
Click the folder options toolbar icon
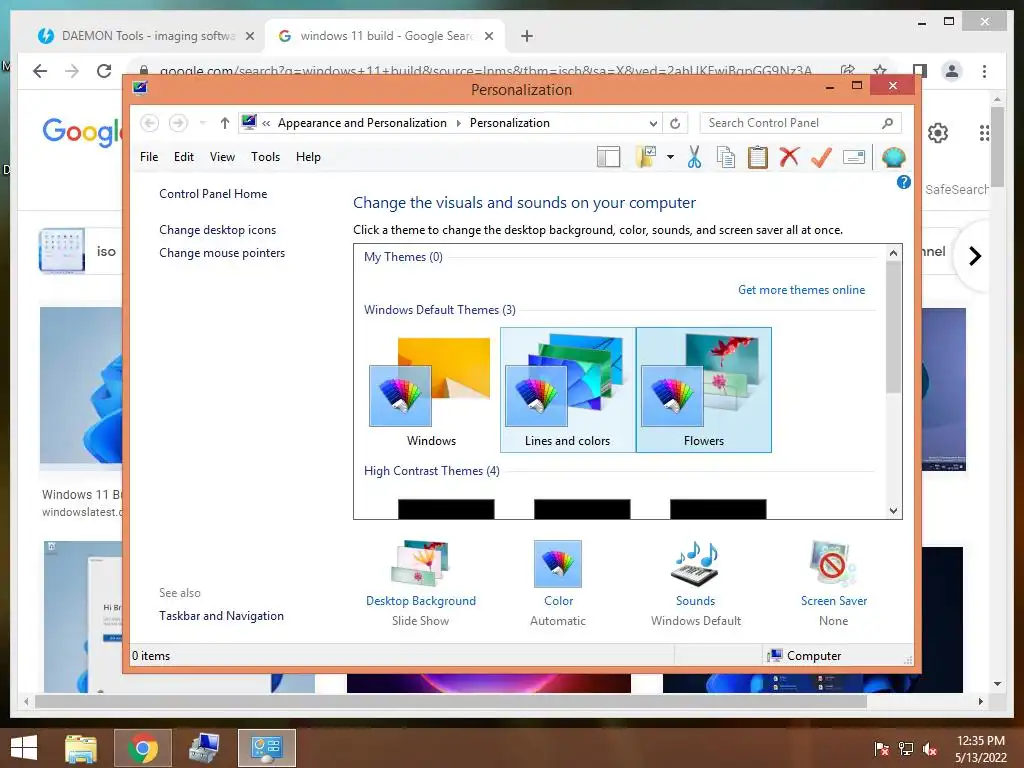pyautogui.click(x=647, y=157)
